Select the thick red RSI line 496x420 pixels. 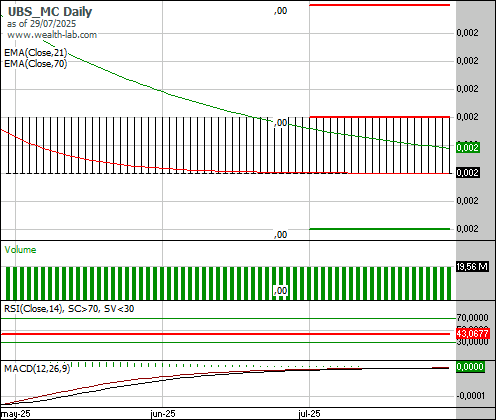[225, 334]
